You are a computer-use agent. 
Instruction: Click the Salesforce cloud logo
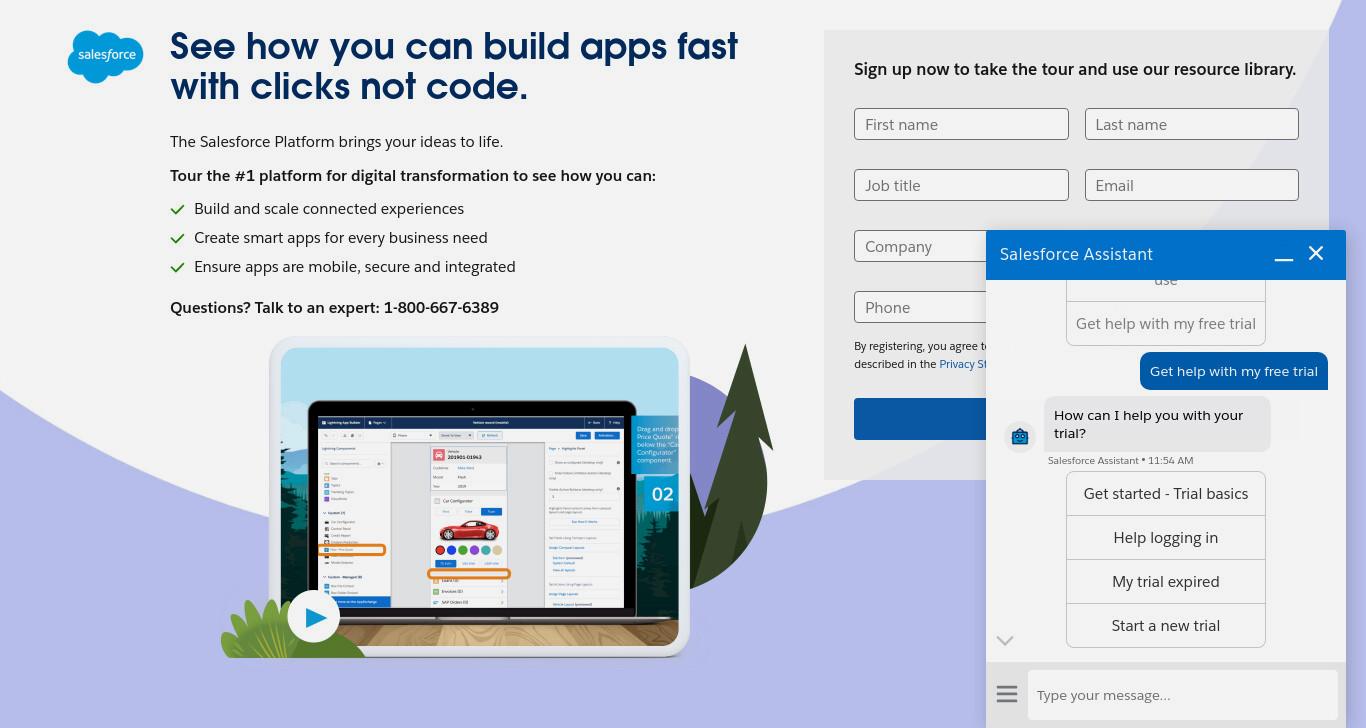click(105, 56)
